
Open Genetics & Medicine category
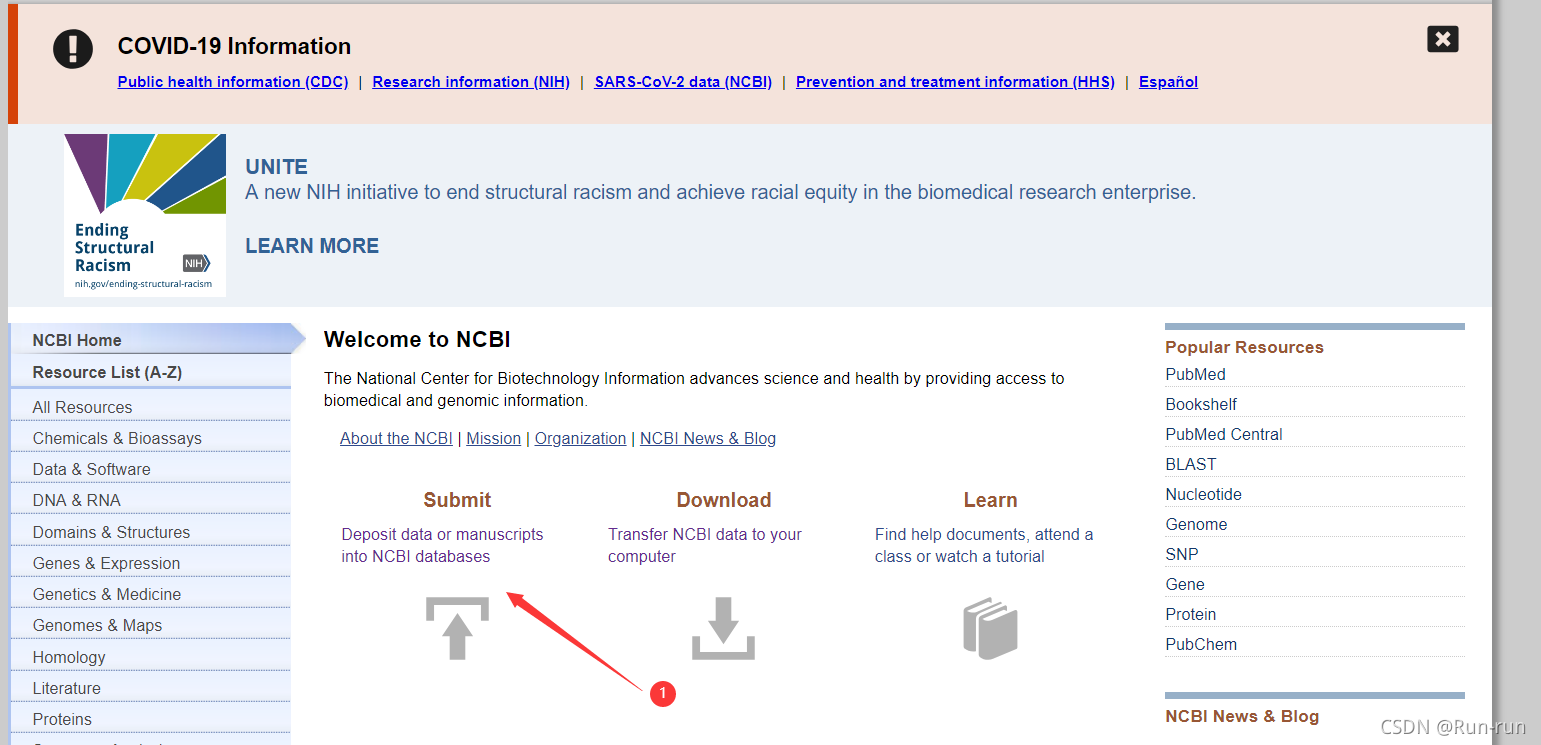[150, 594]
